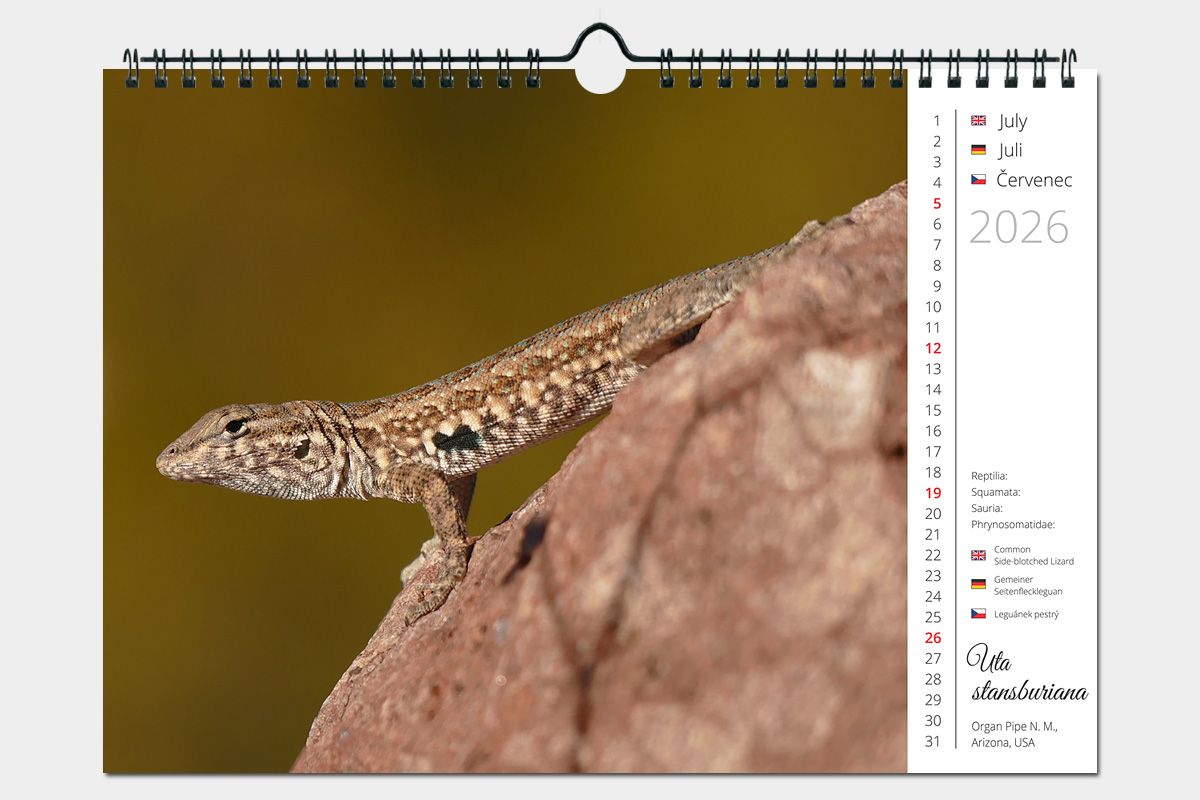Image resolution: width=1200 pixels, height=800 pixels.
Task: Select day 24 in the date column
Action: (x=933, y=596)
